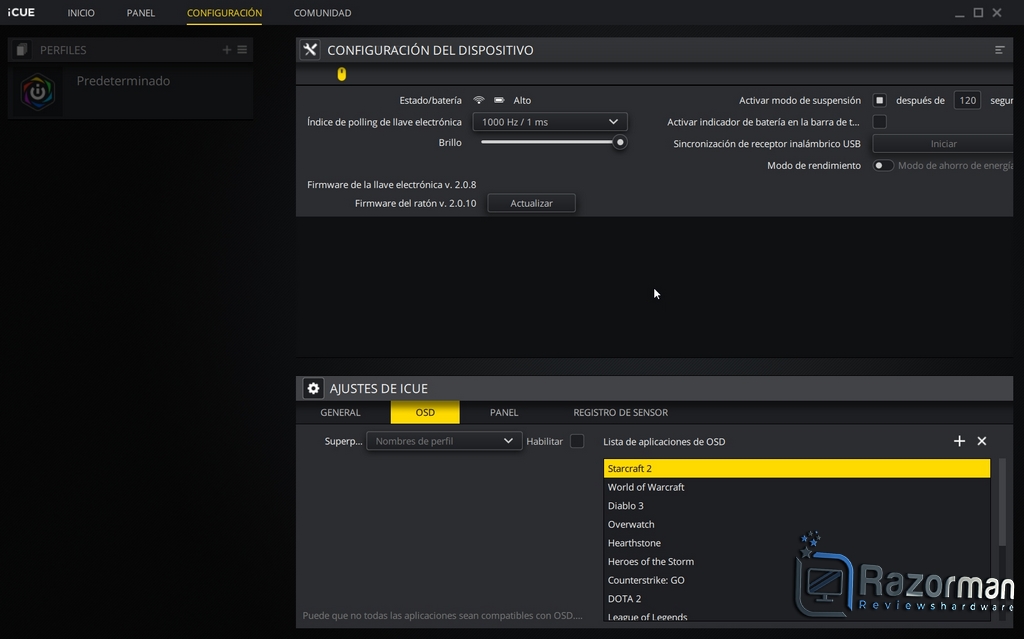The width and height of the screenshot is (1024, 639).
Task: Select League of Legends entry
Action: point(797,615)
